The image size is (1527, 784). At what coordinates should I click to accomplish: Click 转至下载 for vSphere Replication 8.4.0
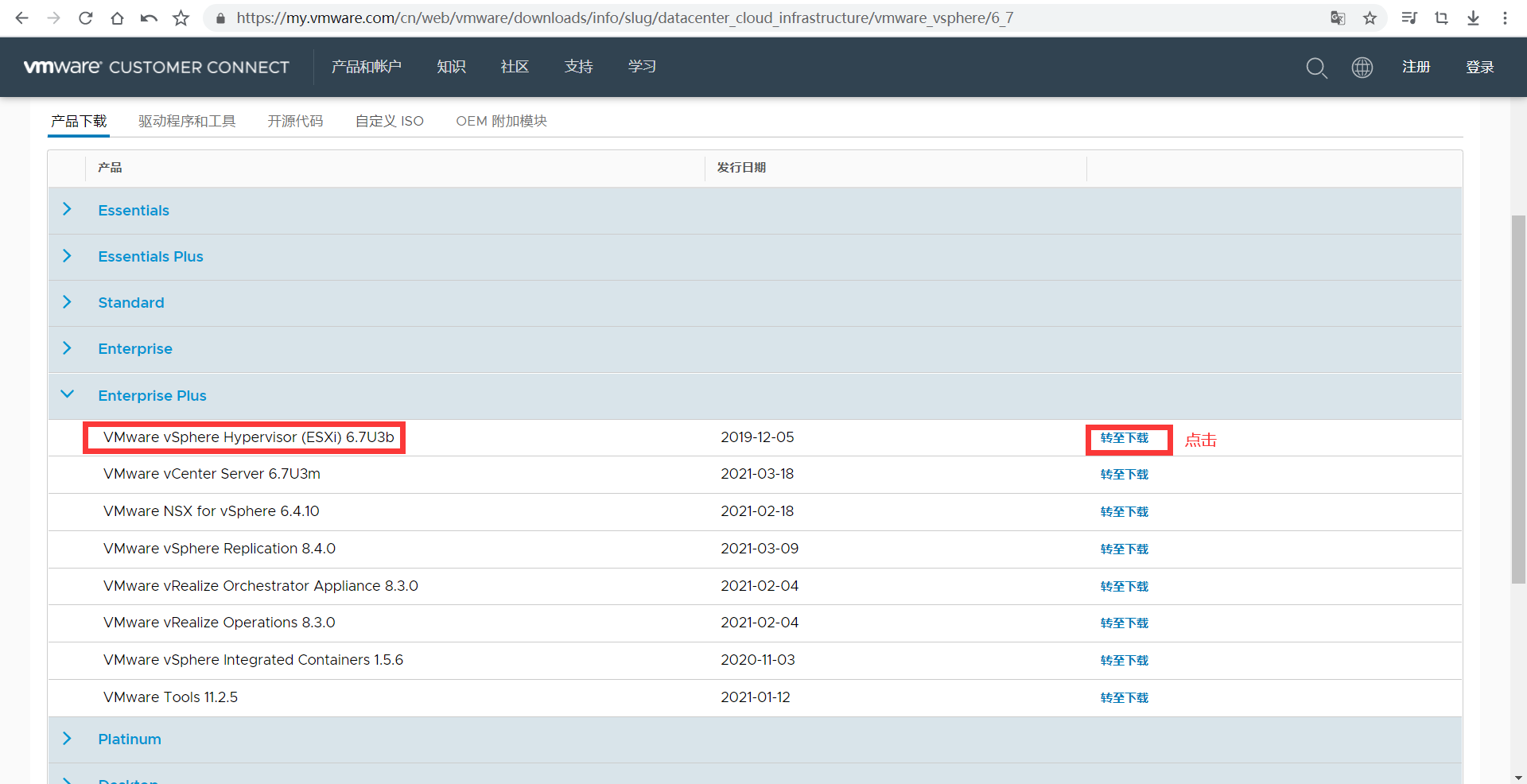tap(1125, 549)
